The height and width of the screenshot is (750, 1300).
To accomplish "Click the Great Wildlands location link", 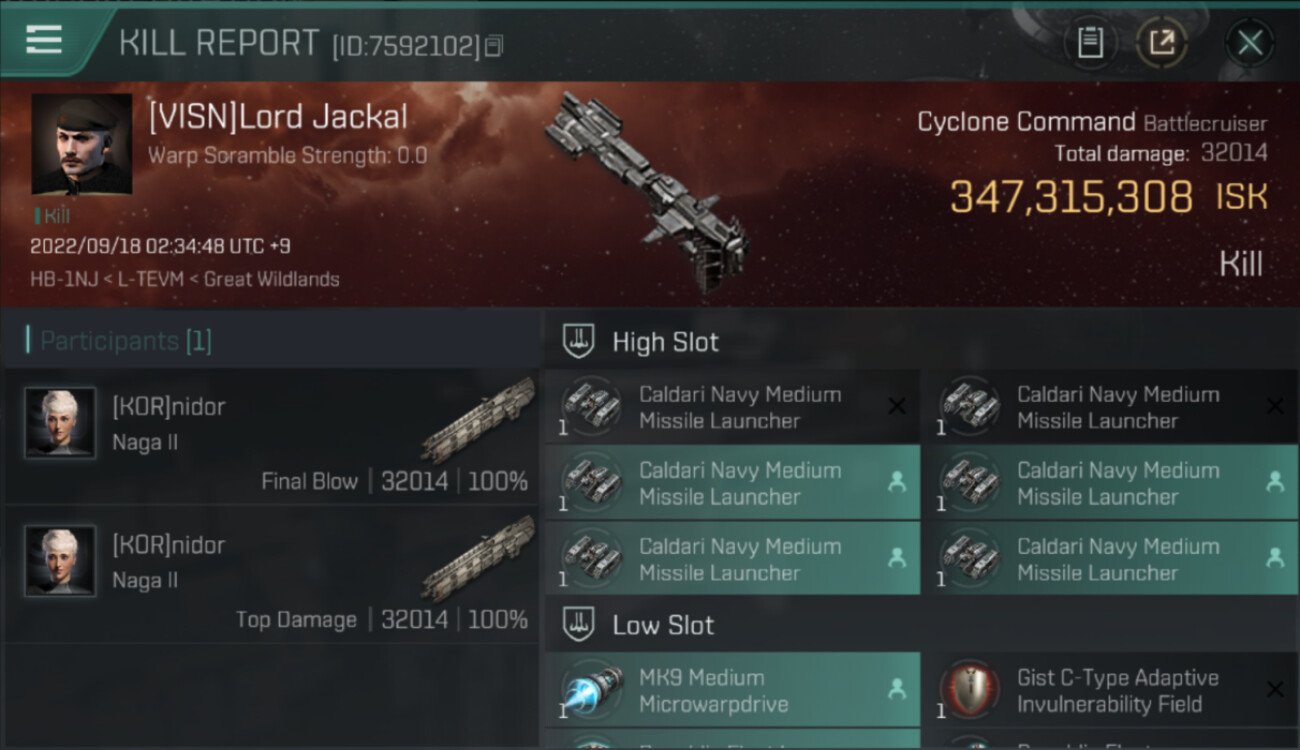I will (x=271, y=279).
